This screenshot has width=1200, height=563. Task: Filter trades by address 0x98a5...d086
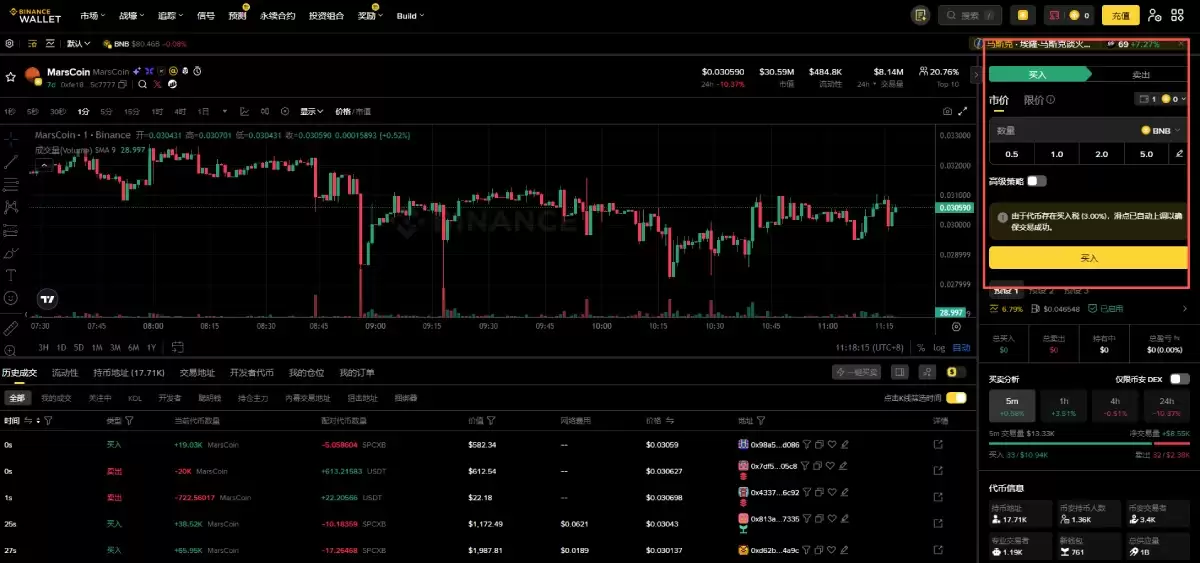click(807, 444)
